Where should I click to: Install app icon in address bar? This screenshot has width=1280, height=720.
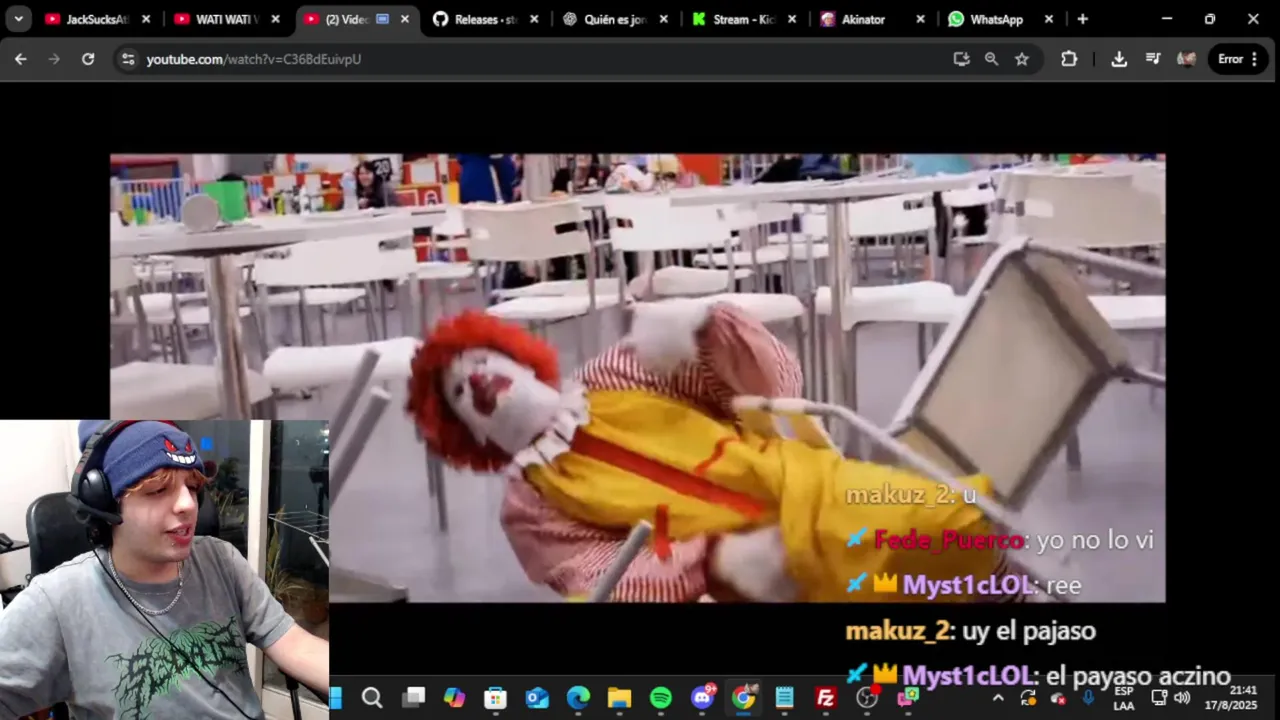pyautogui.click(x=962, y=59)
